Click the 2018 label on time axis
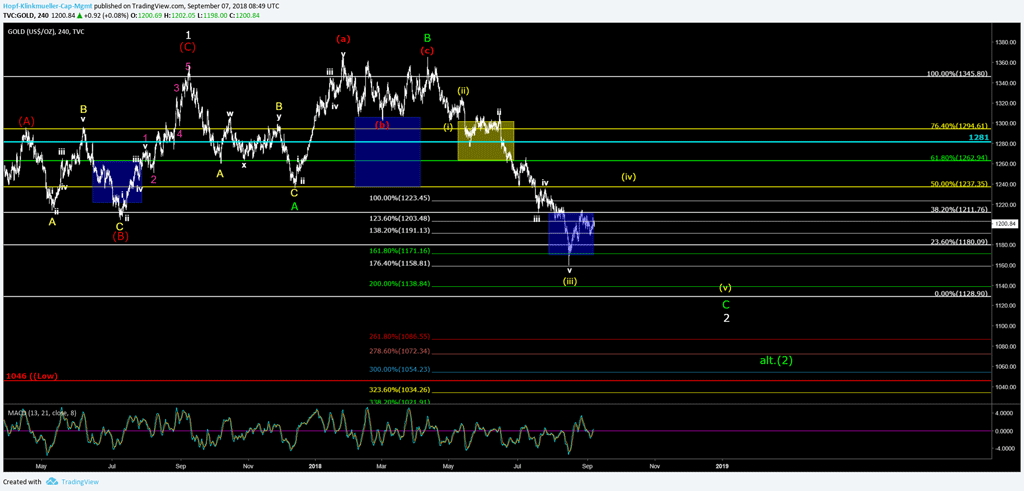 315,466
